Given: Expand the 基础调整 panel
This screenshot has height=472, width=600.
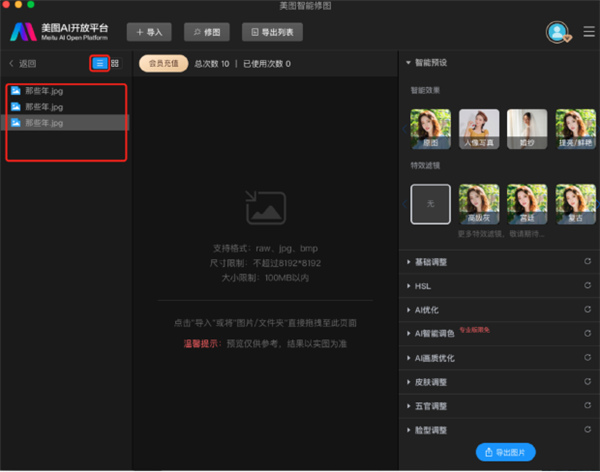Looking at the screenshot, I should click(432, 262).
